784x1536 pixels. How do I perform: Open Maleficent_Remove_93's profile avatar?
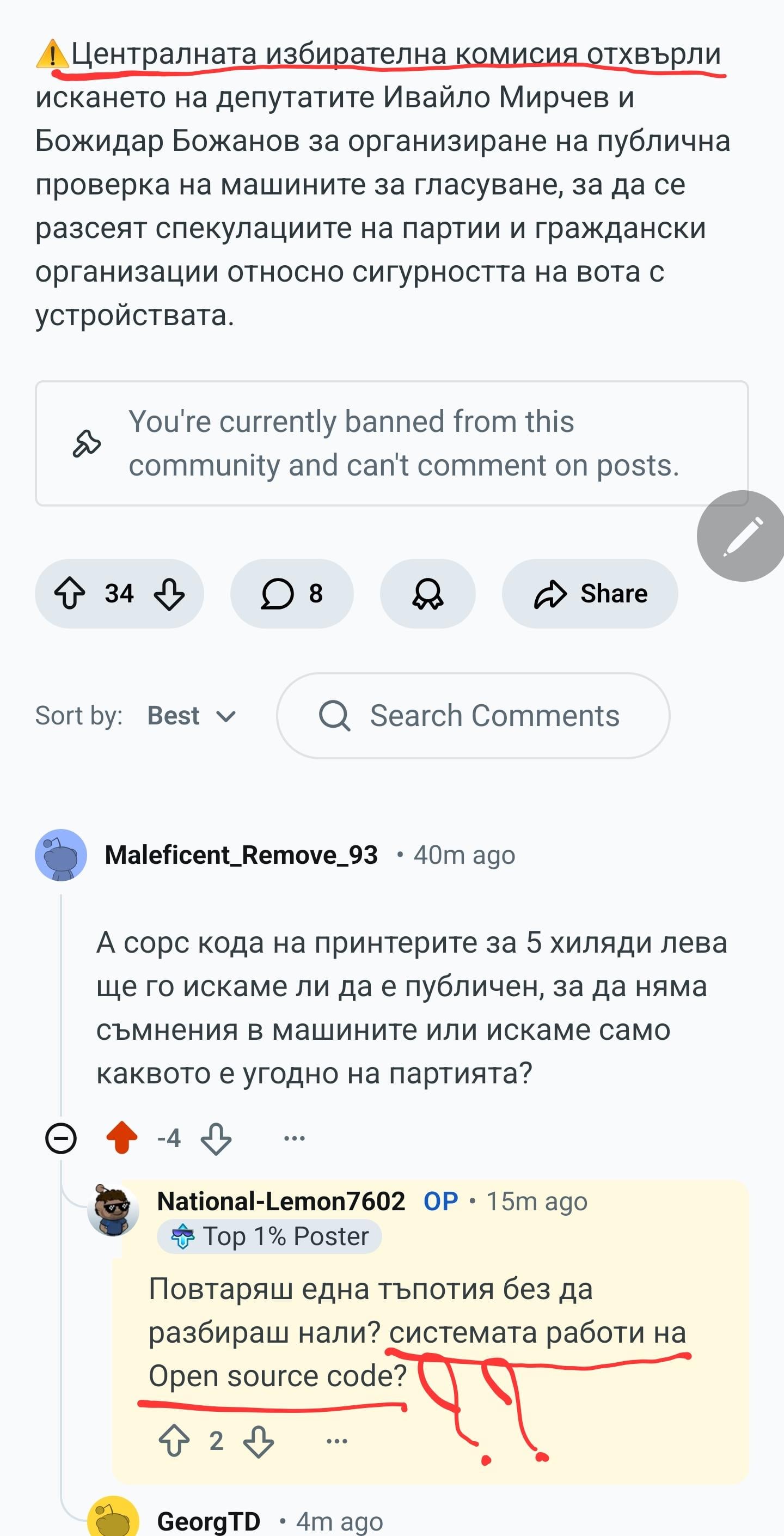(61, 855)
